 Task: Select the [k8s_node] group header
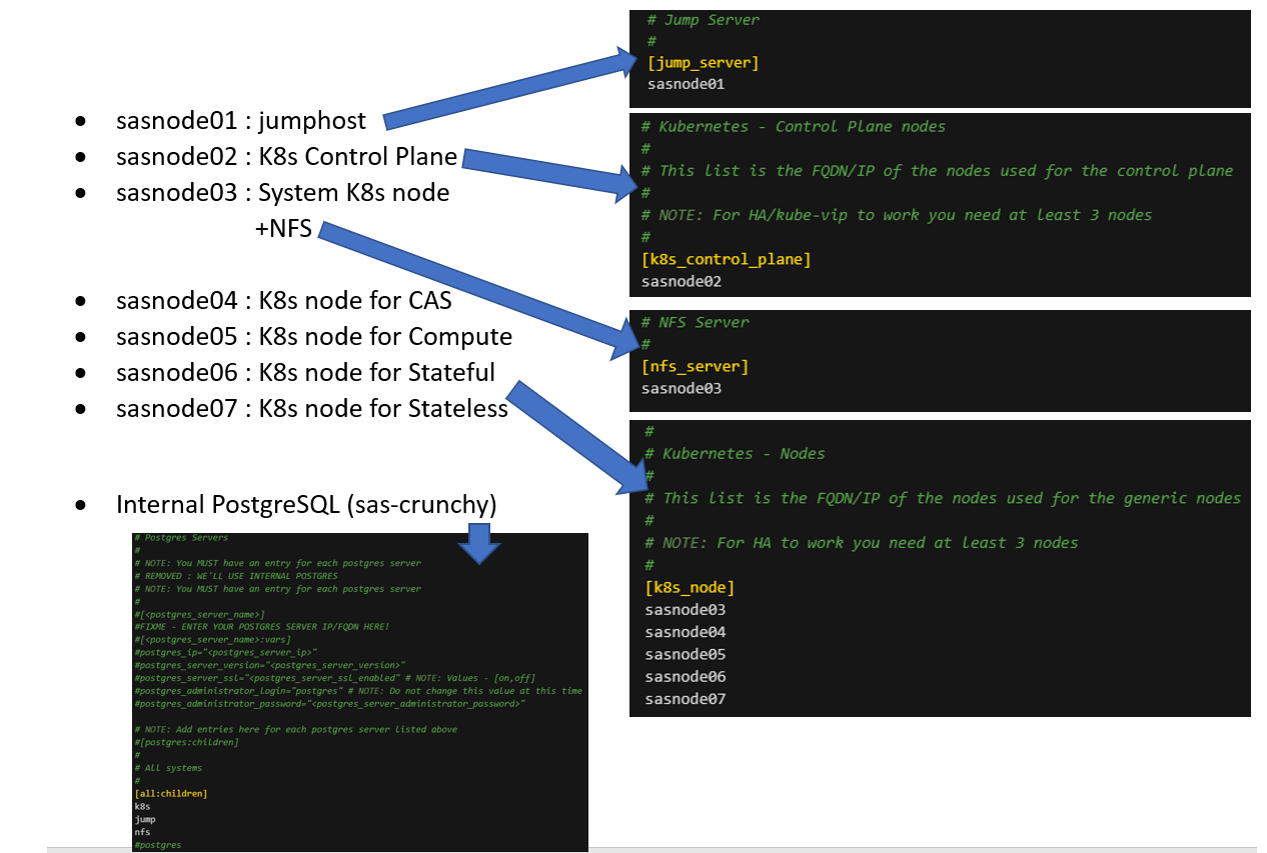point(690,587)
